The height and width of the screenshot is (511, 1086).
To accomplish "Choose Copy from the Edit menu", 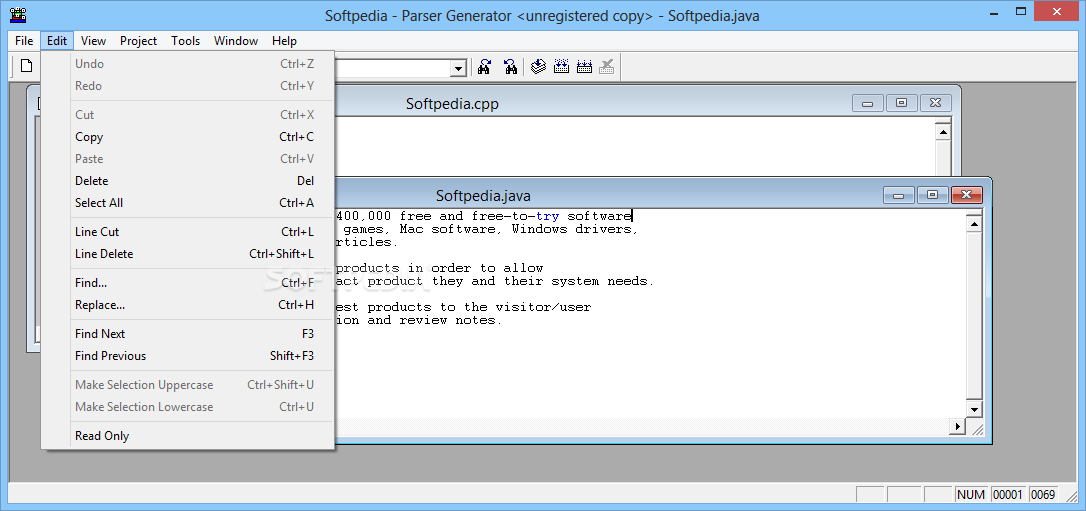I will (188, 137).
